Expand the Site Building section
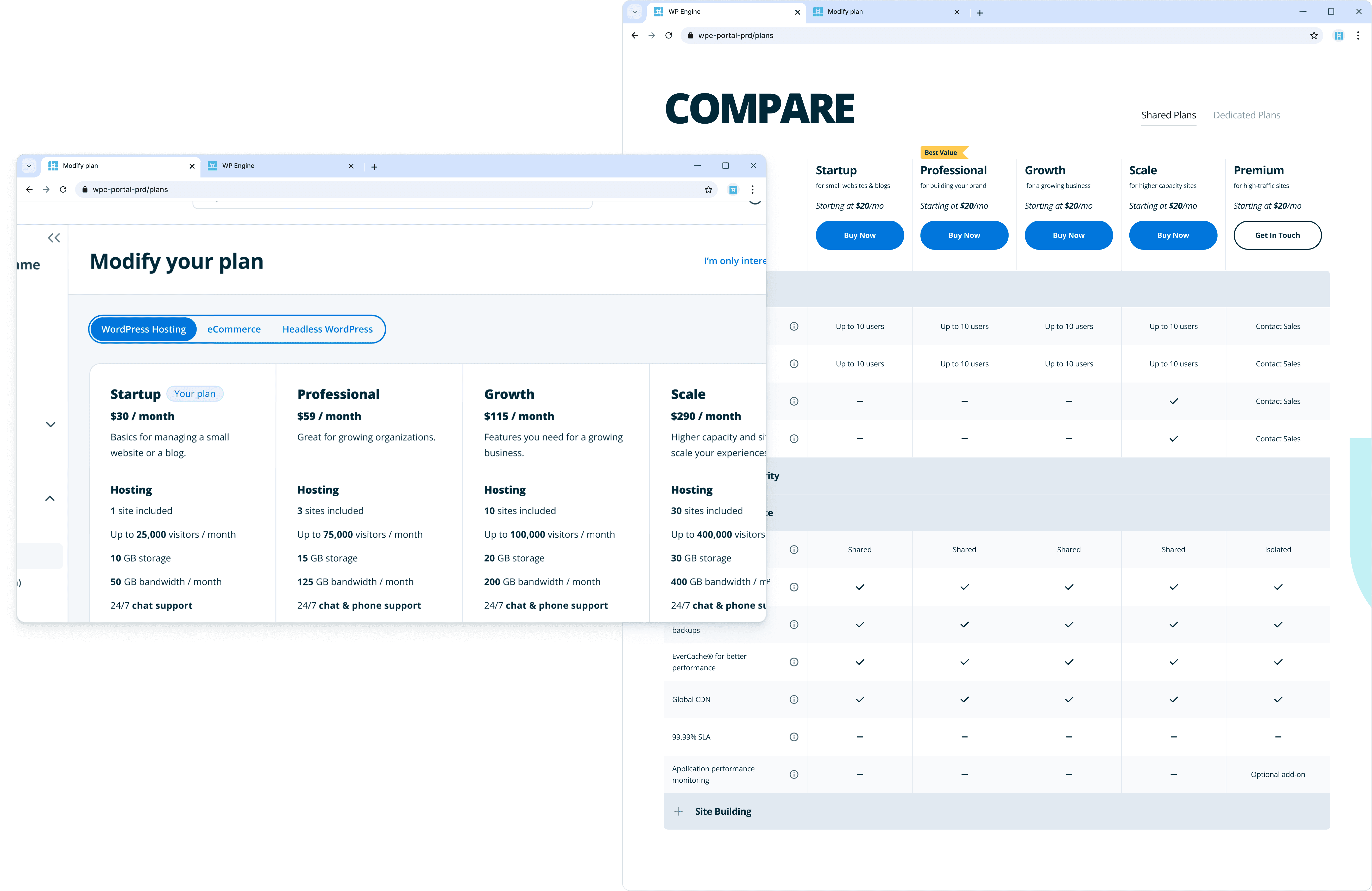This screenshot has height=891, width=1372. (678, 811)
